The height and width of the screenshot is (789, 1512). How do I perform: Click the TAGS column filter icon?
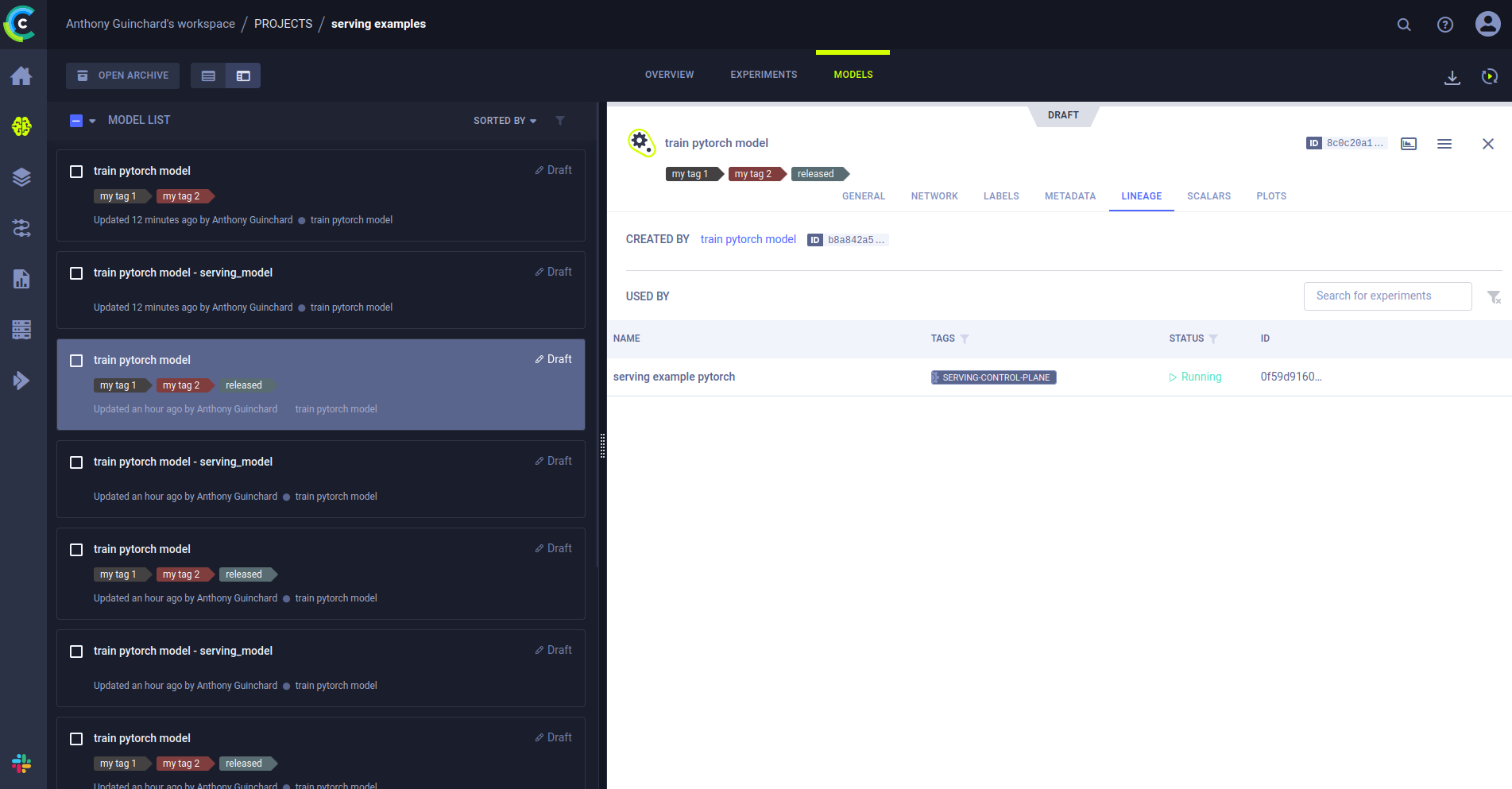[x=965, y=338]
